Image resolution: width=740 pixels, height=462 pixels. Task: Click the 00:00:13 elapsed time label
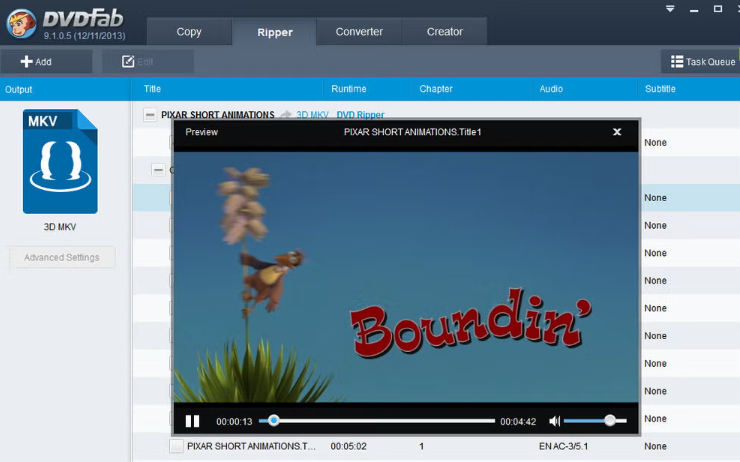234,421
